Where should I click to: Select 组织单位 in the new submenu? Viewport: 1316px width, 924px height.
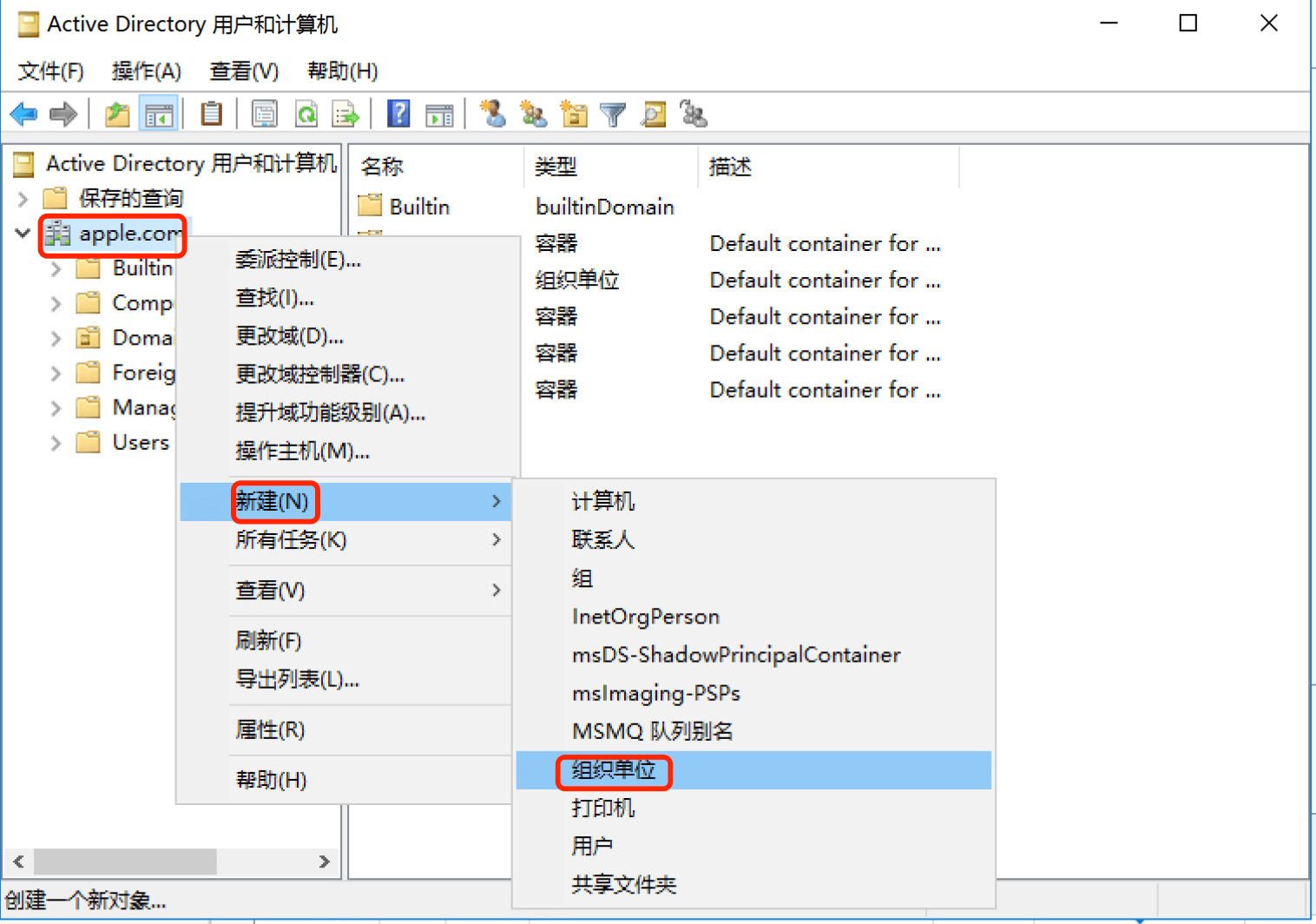(753, 770)
